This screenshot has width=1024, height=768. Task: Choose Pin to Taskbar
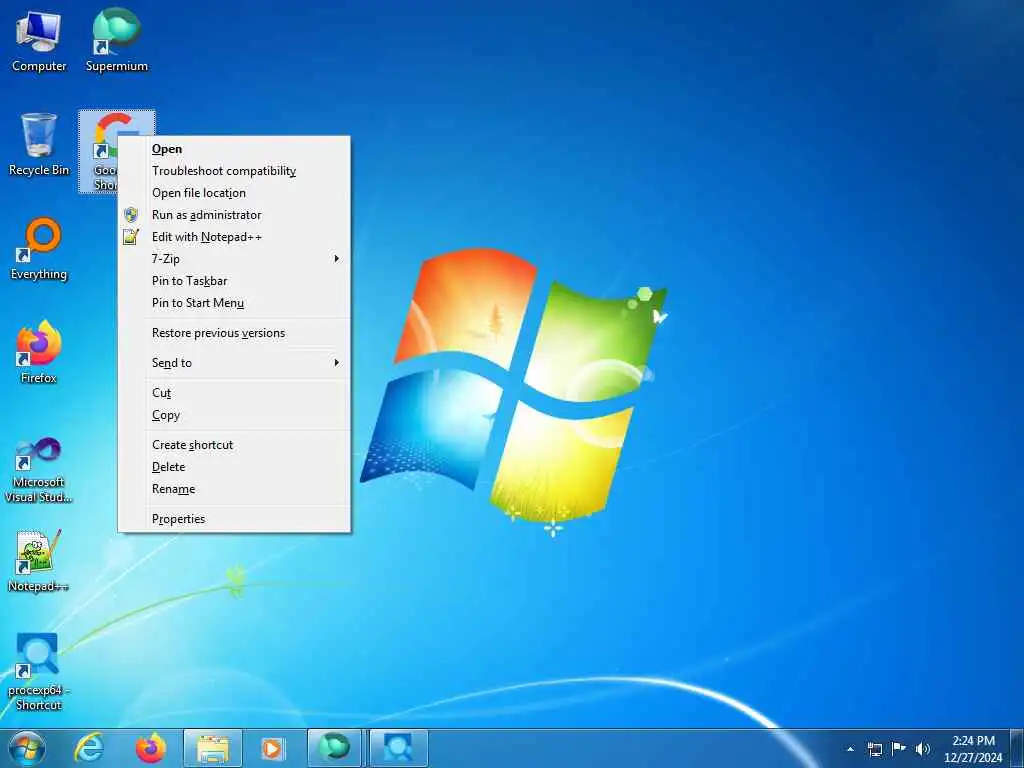[x=234, y=281]
